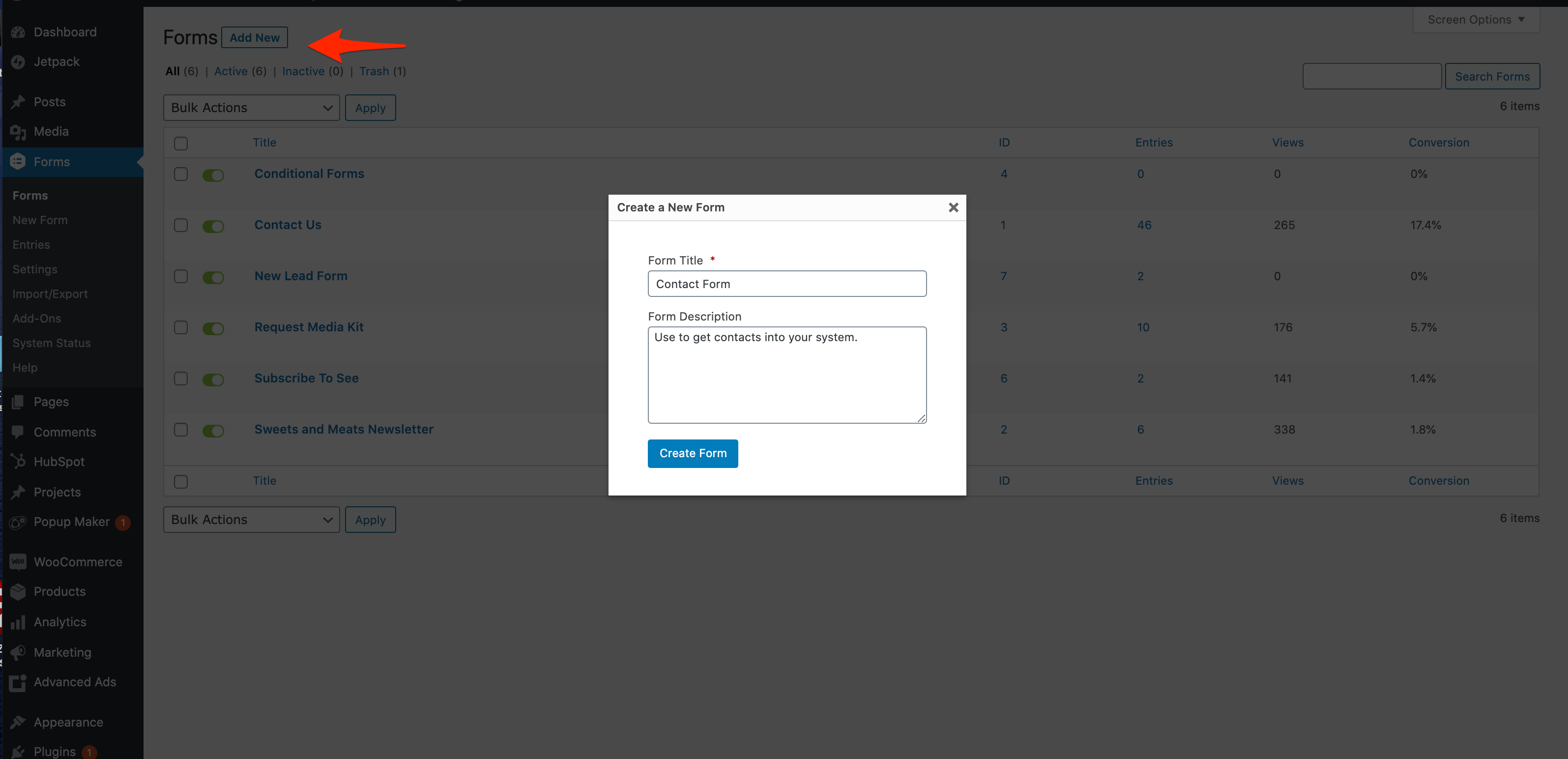Viewport: 1568px width, 759px height.
Task: Click into the Form Title field
Action: pyautogui.click(x=786, y=284)
